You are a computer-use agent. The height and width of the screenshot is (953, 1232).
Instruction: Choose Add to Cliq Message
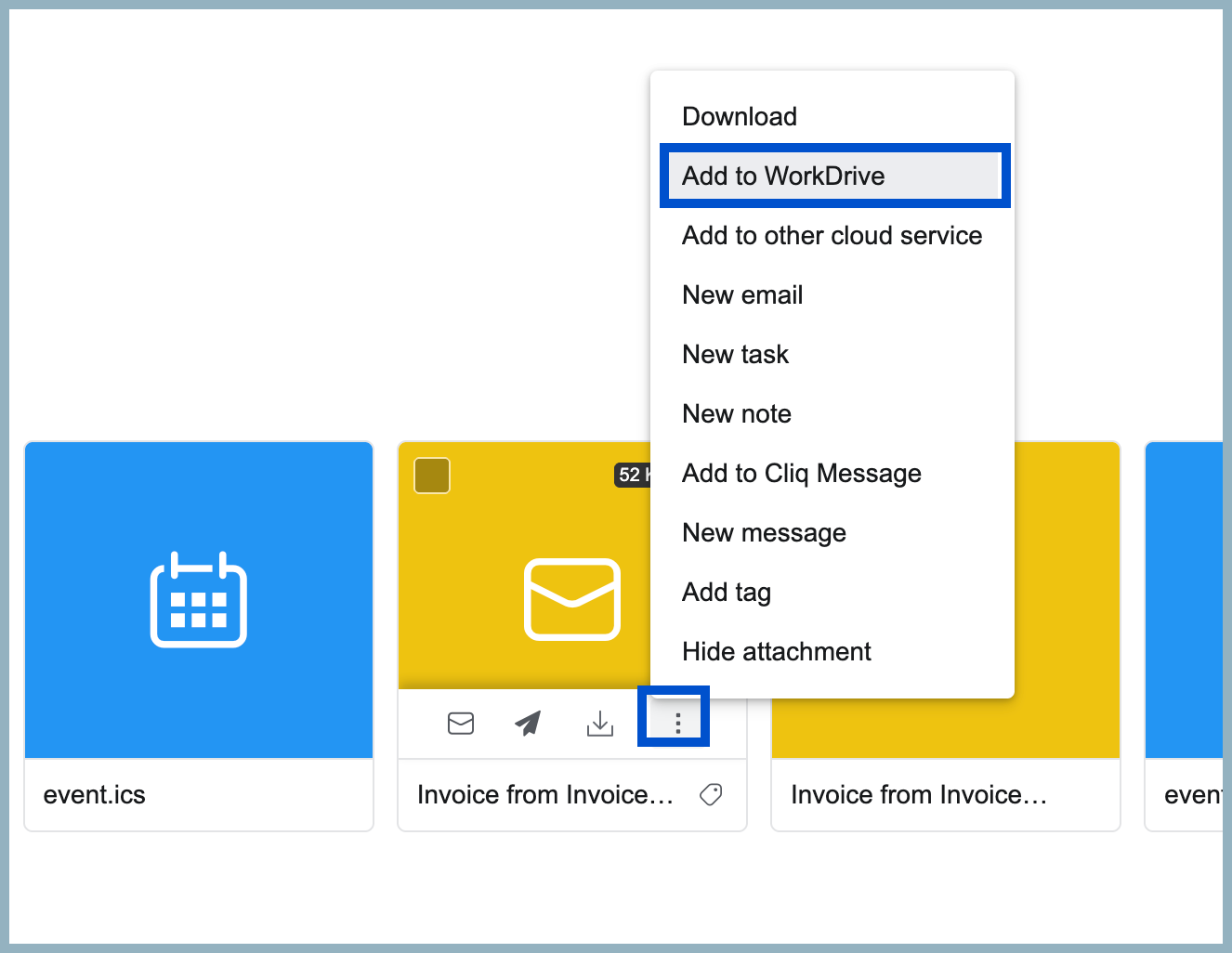click(832, 473)
